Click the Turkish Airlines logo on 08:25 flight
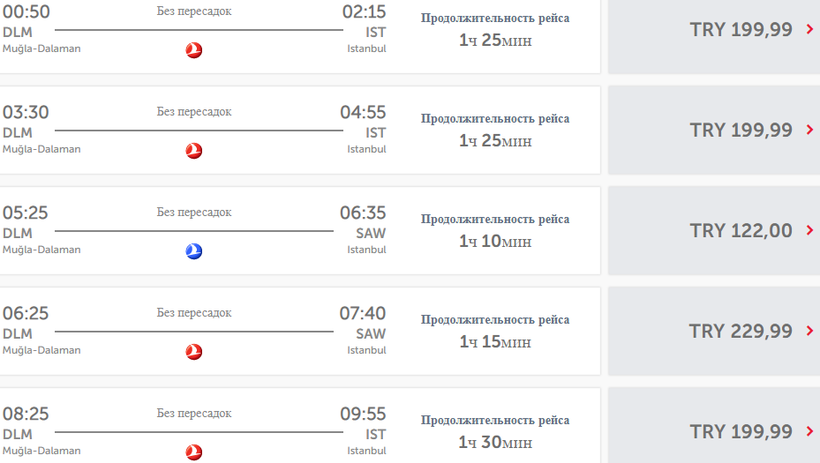This screenshot has height=463, width=820. click(x=194, y=452)
